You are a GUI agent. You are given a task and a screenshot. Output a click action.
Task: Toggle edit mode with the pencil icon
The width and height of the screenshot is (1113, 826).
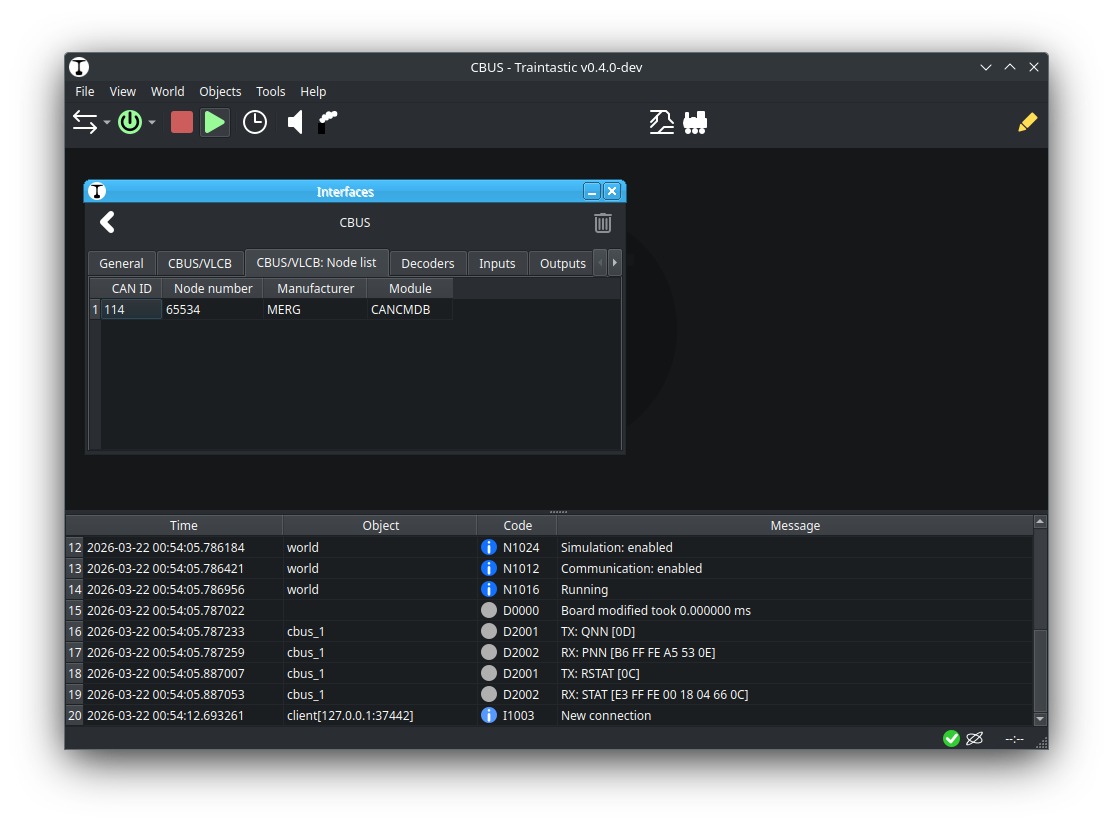pos(1027,122)
